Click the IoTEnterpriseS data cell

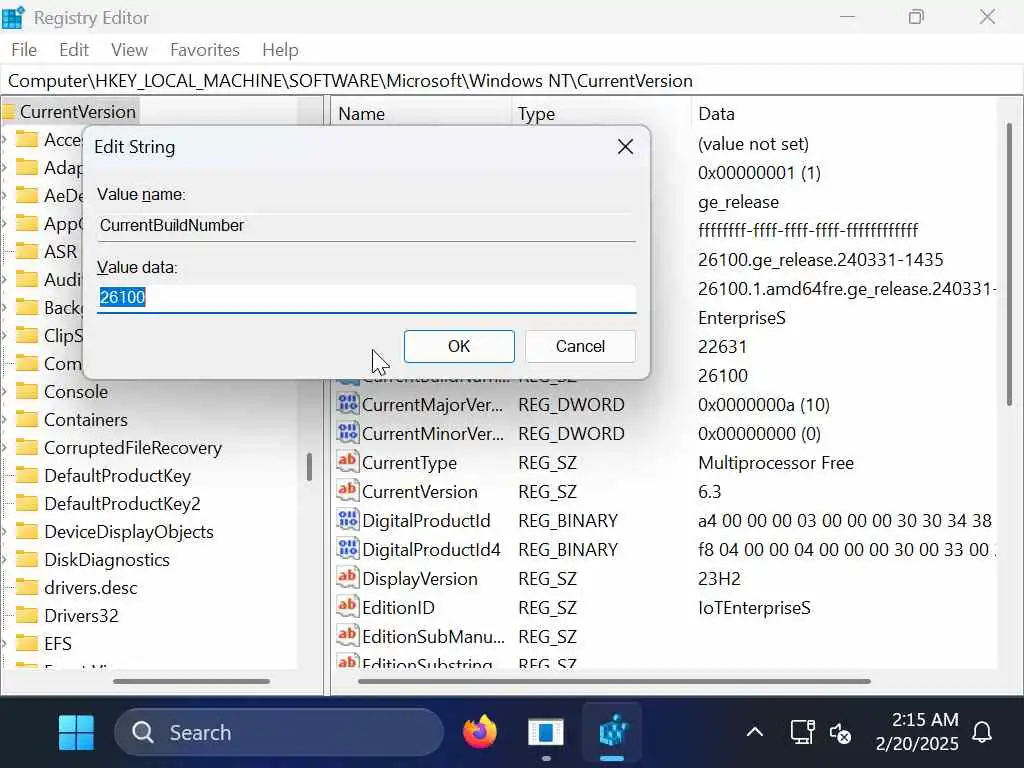point(754,607)
